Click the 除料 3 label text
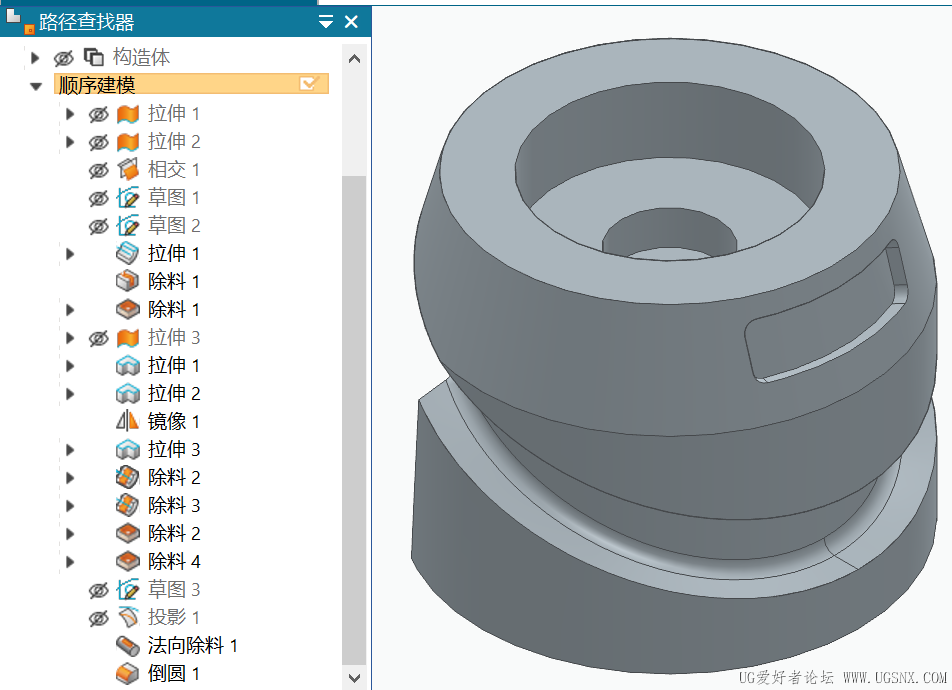The height and width of the screenshot is (690, 952). [x=174, y=505]
